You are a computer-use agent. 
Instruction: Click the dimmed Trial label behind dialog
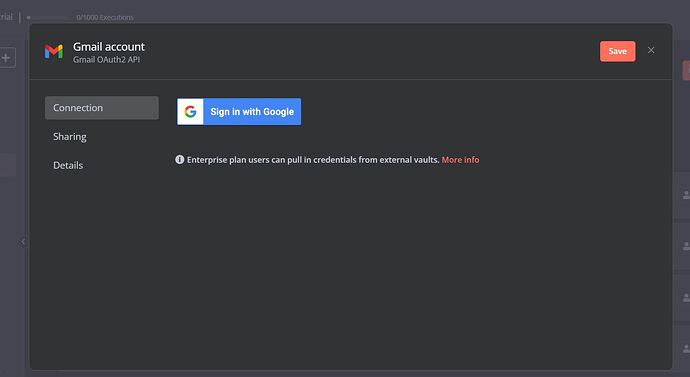point(6,17)
